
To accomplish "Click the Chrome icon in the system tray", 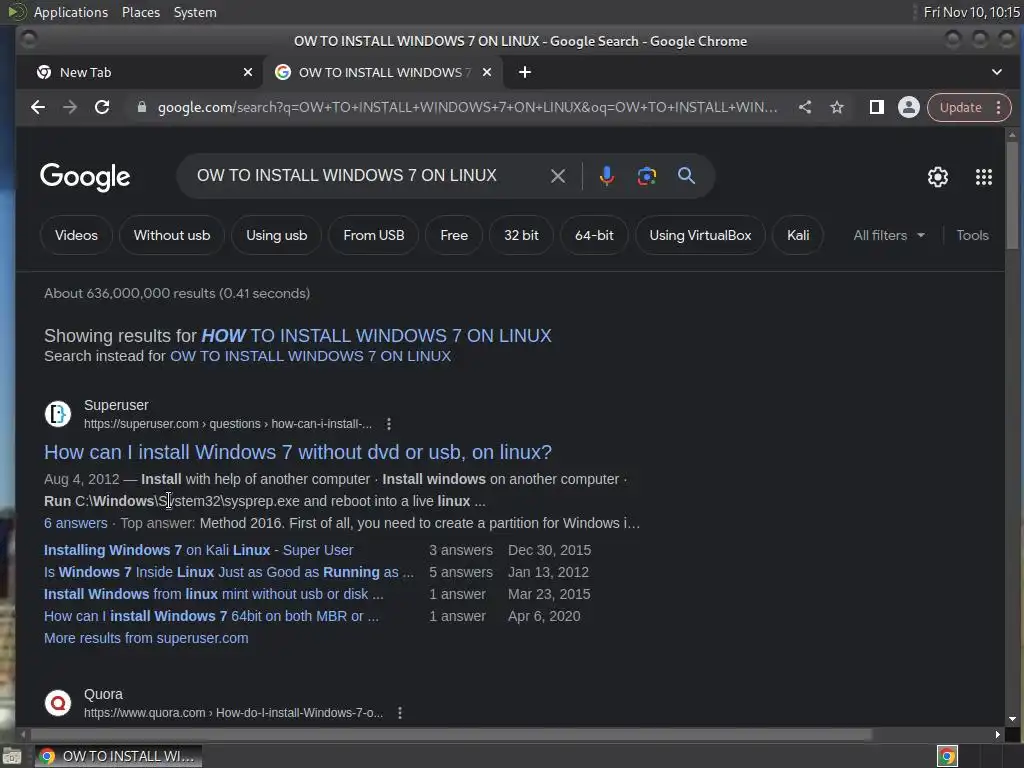I will (x=947, y=756).
